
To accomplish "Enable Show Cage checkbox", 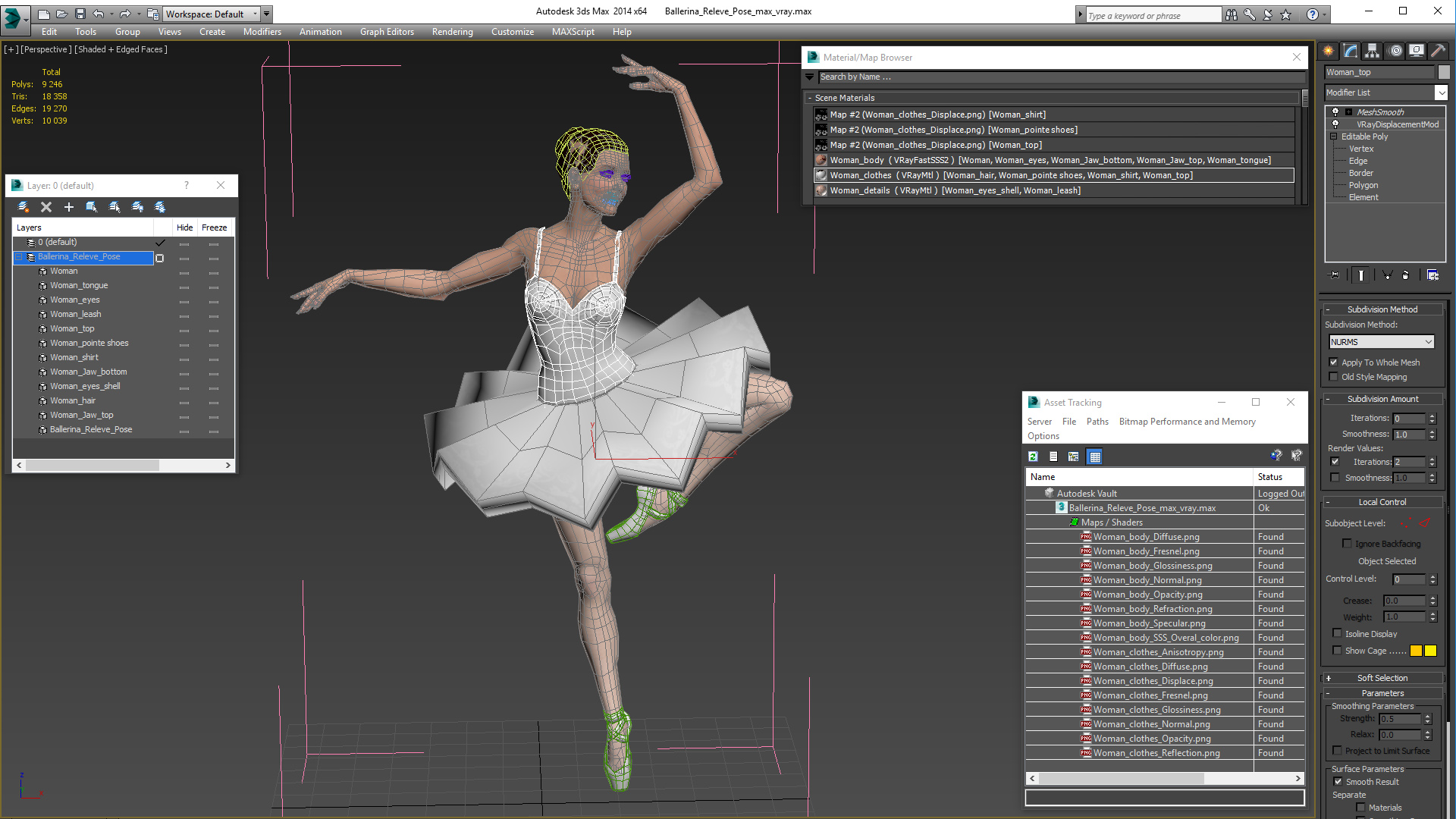I will [1338, 651].
